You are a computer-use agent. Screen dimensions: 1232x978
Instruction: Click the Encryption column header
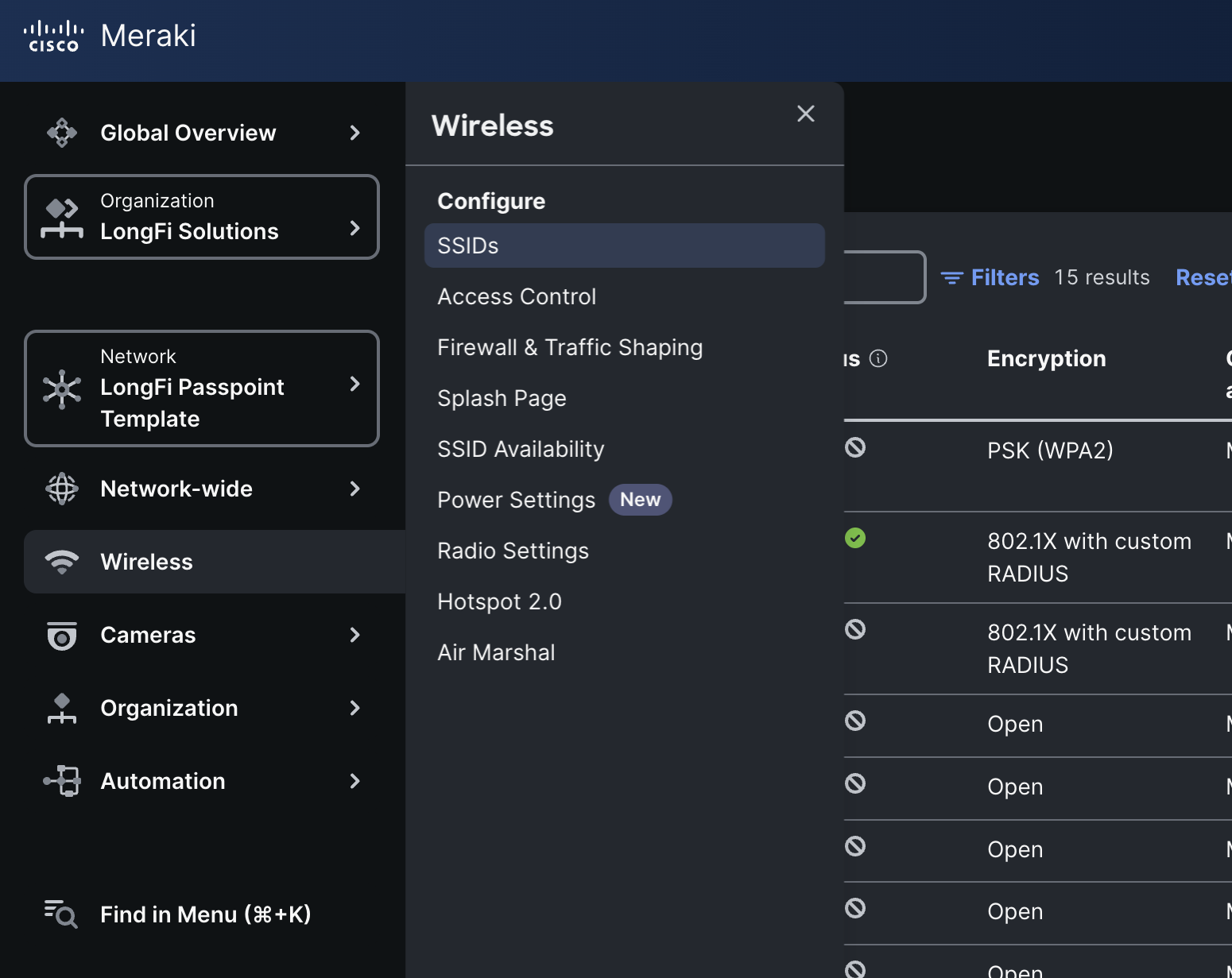click(x=1046, y=358)
